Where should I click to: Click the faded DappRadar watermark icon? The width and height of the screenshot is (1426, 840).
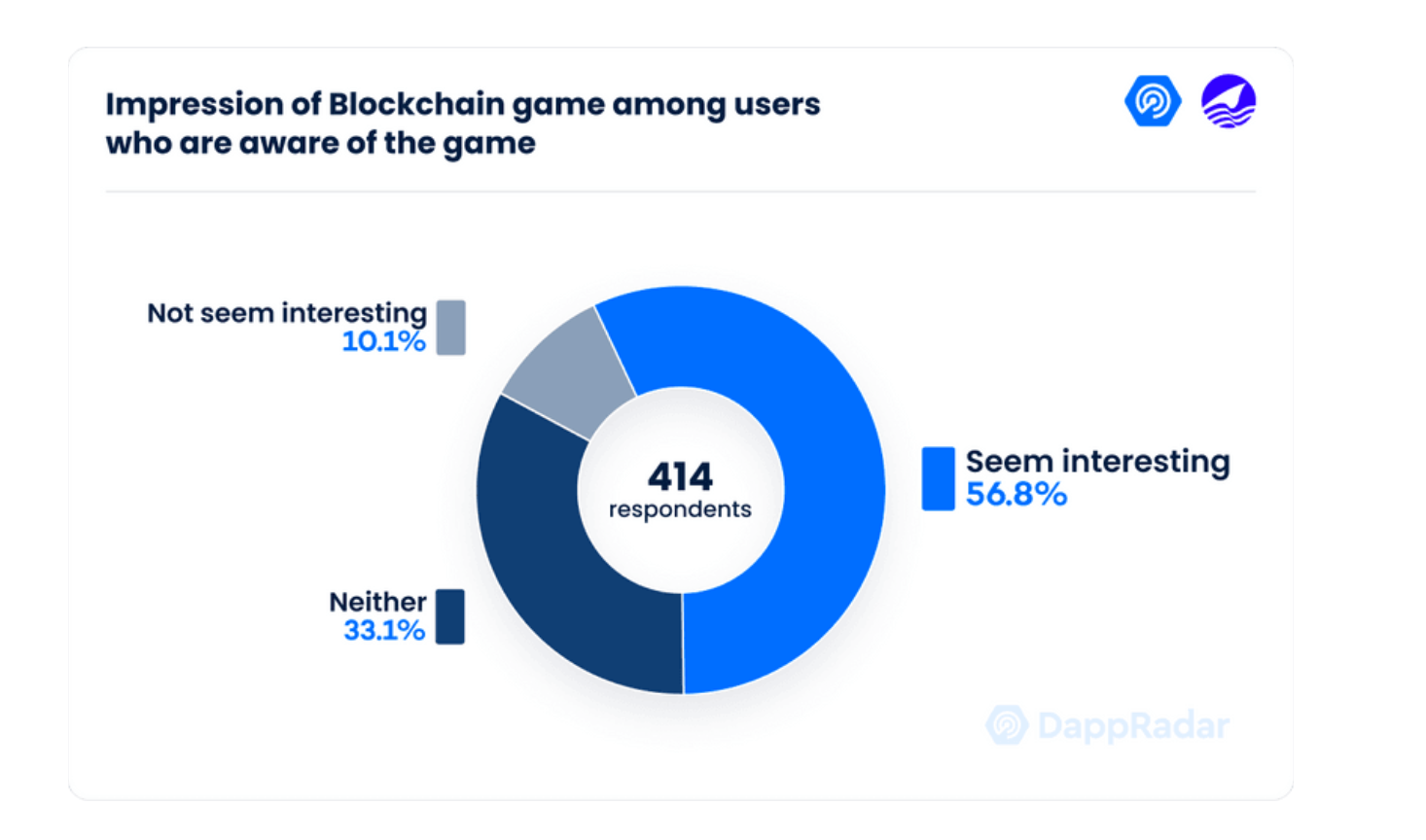1007,725
